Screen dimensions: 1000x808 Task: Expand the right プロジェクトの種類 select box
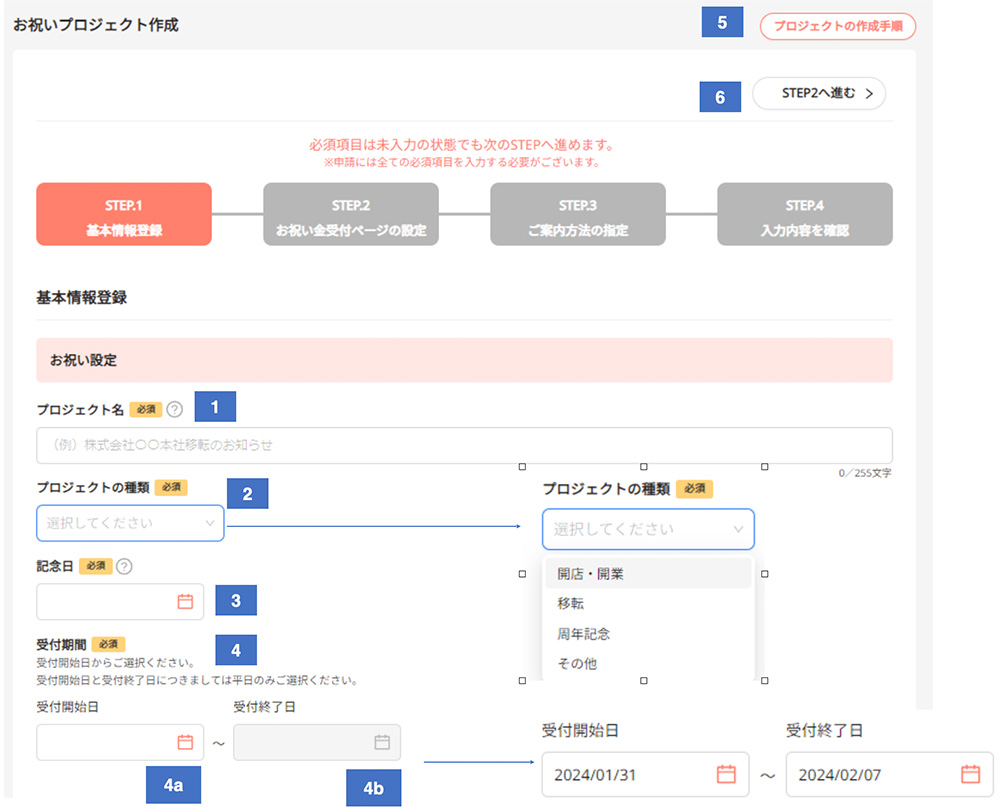pos(648,529)
